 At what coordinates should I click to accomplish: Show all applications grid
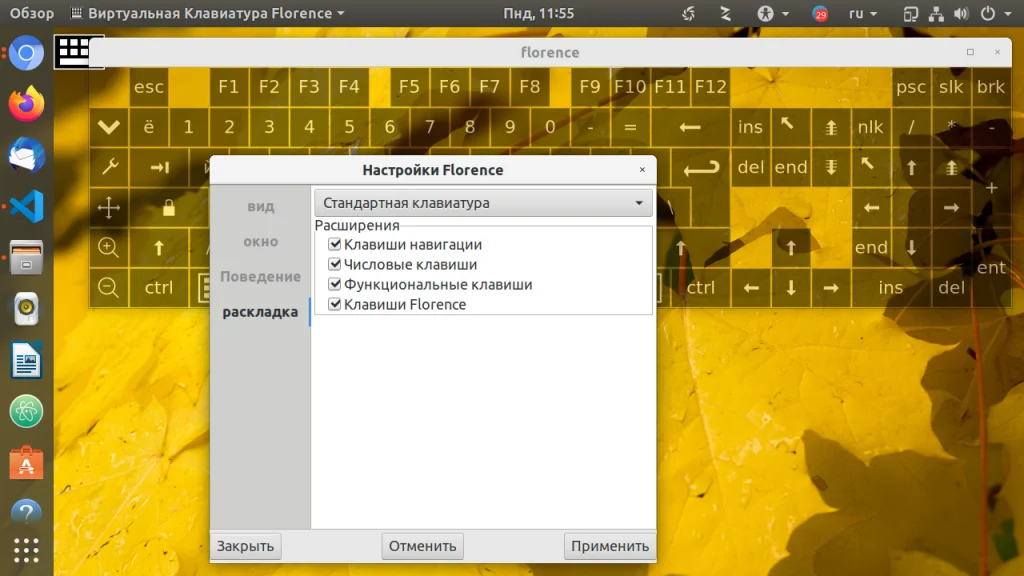point(26,551)
